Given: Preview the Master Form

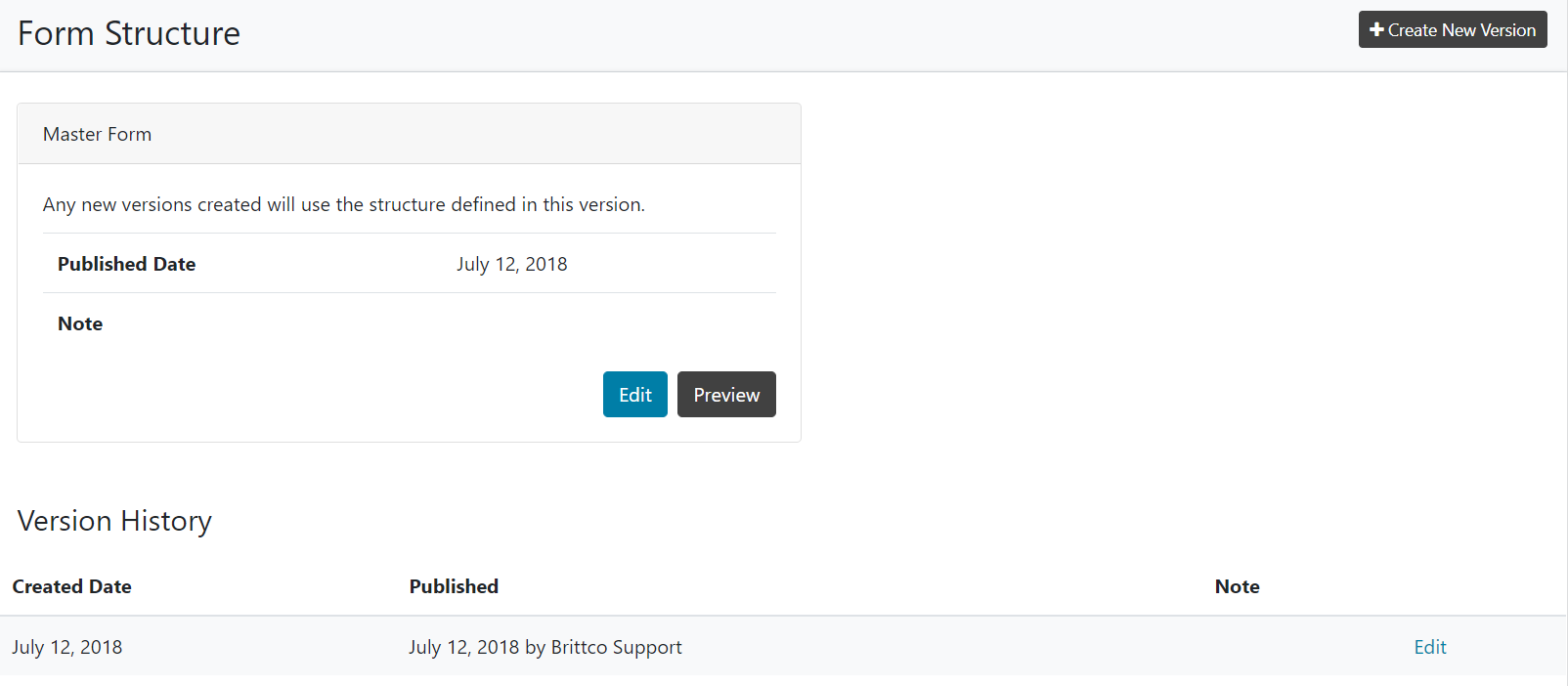Looking at the screenshot, I should 726,395.
